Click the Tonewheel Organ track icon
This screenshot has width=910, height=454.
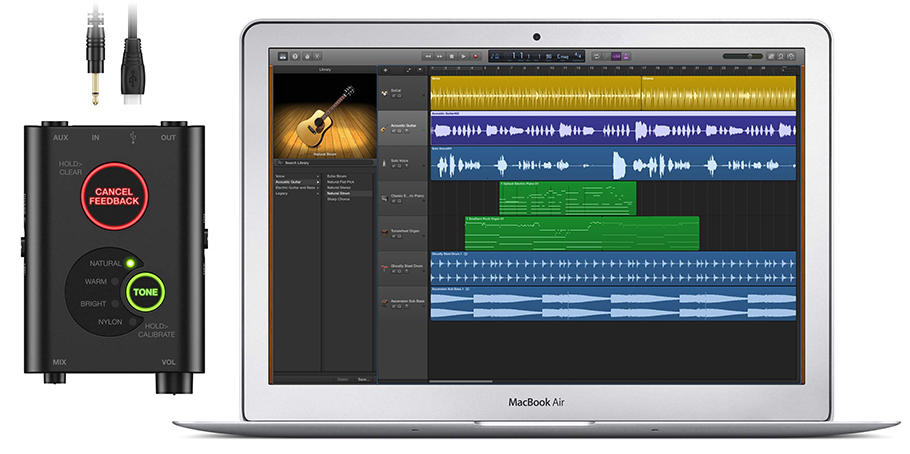pyautogui.click(x=384, y=233)
